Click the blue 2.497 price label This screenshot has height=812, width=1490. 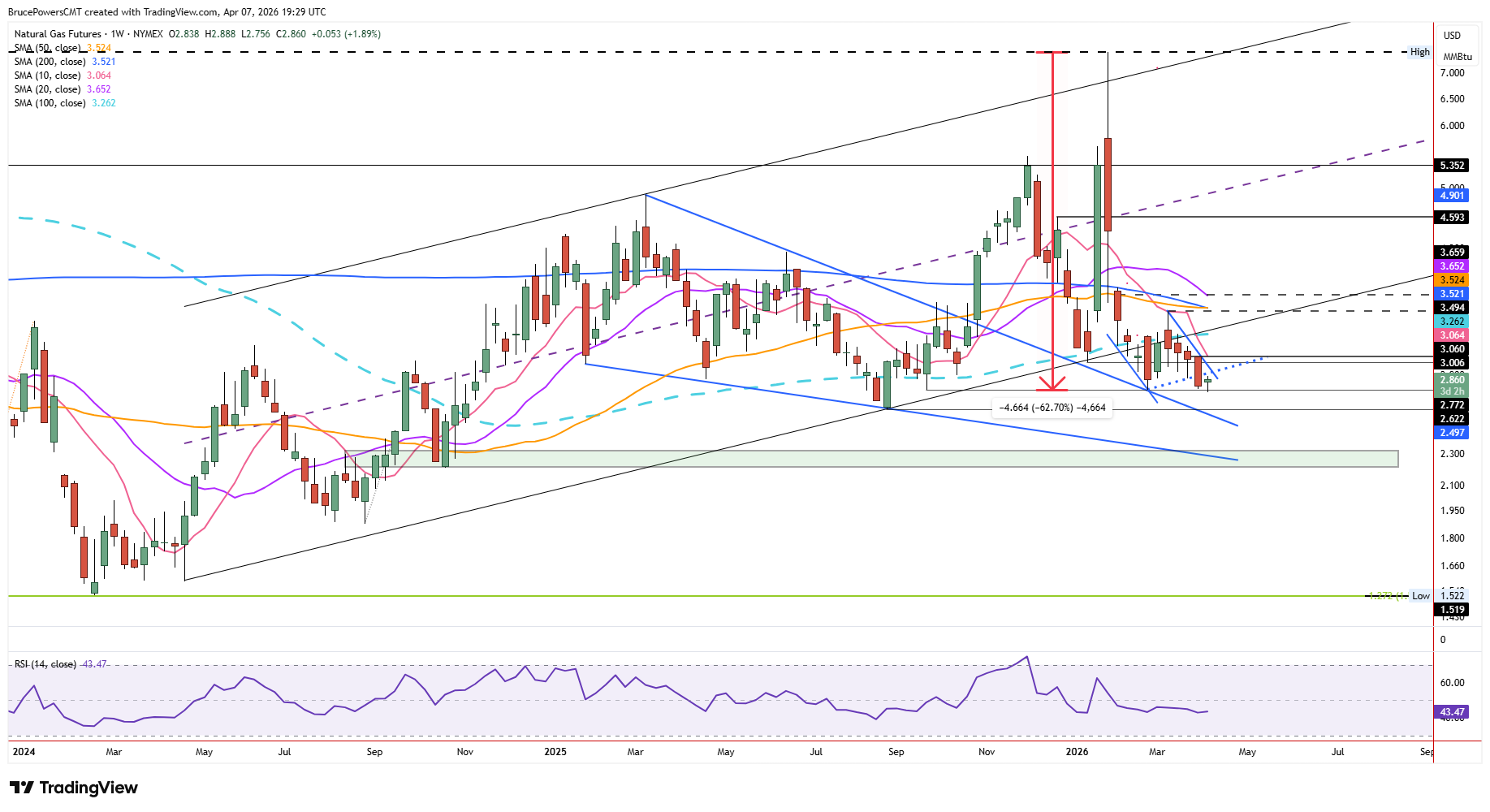tap(1452, 433)
